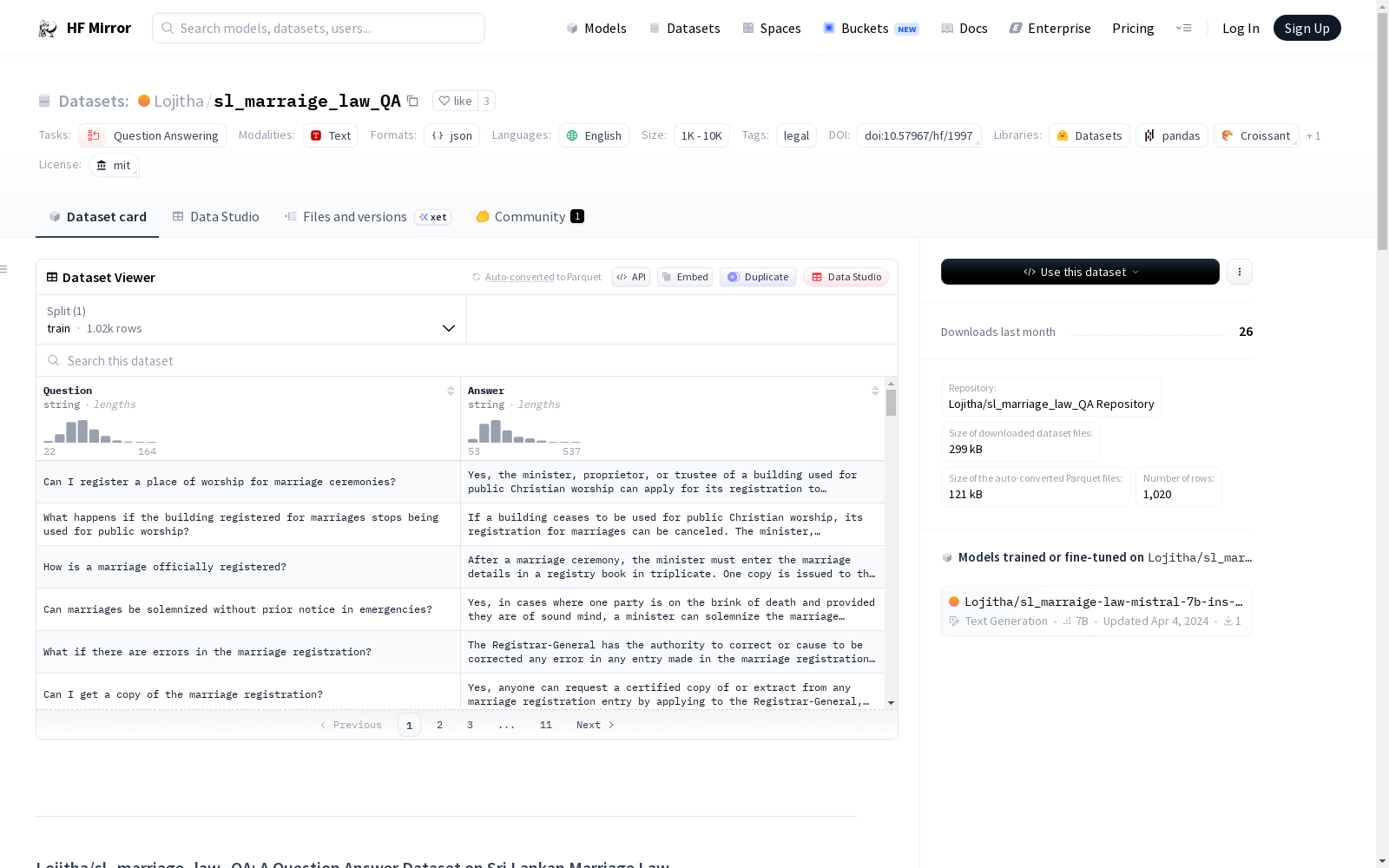Screen dimensions: 1389x868
Task: Go to page 11 of the dataset
Action: (546, 725)
